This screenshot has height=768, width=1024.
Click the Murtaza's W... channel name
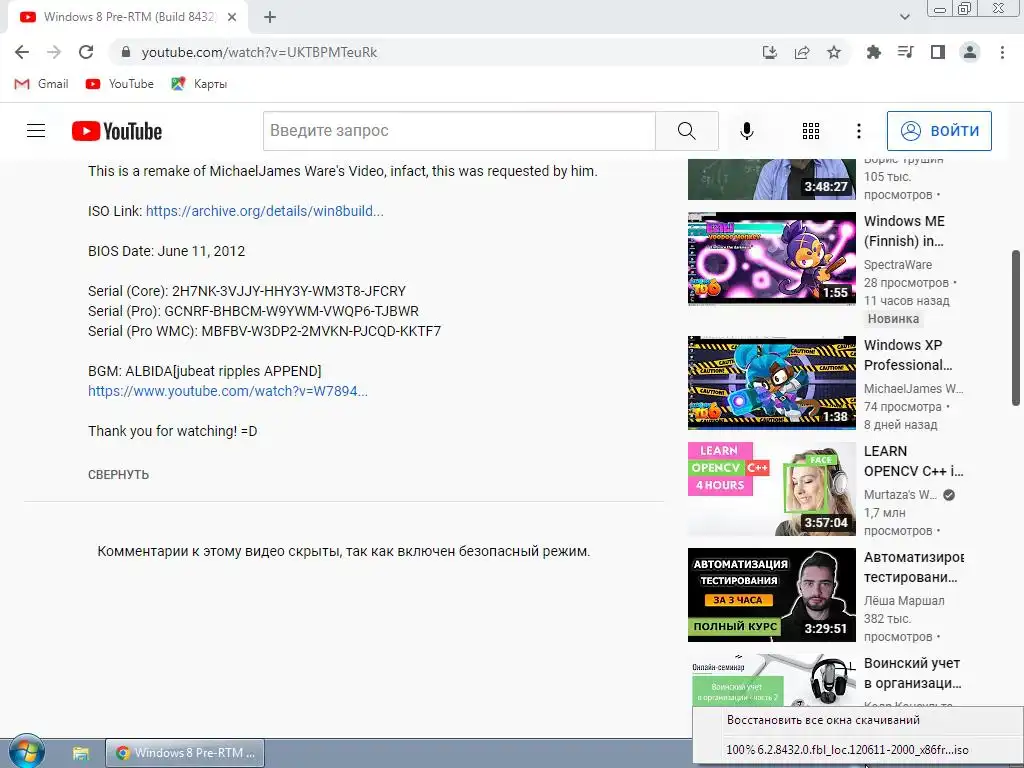(x=901, y=494)
